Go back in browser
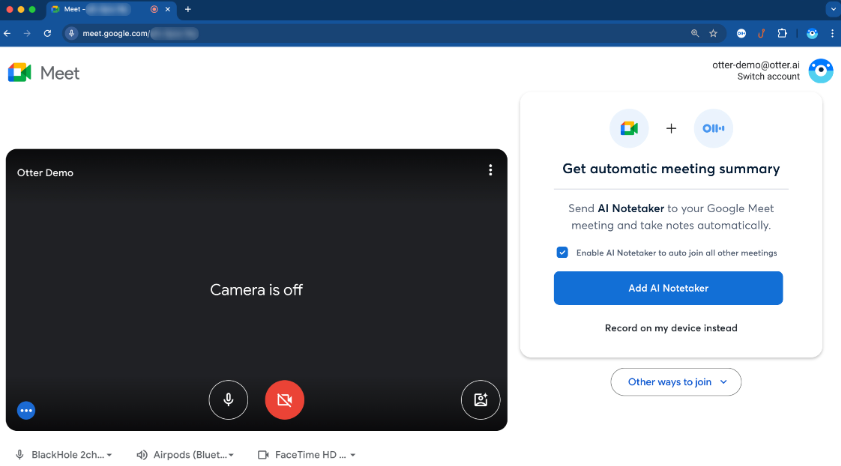841x466 pixels. pyautogui.click(x=8, y=33)
